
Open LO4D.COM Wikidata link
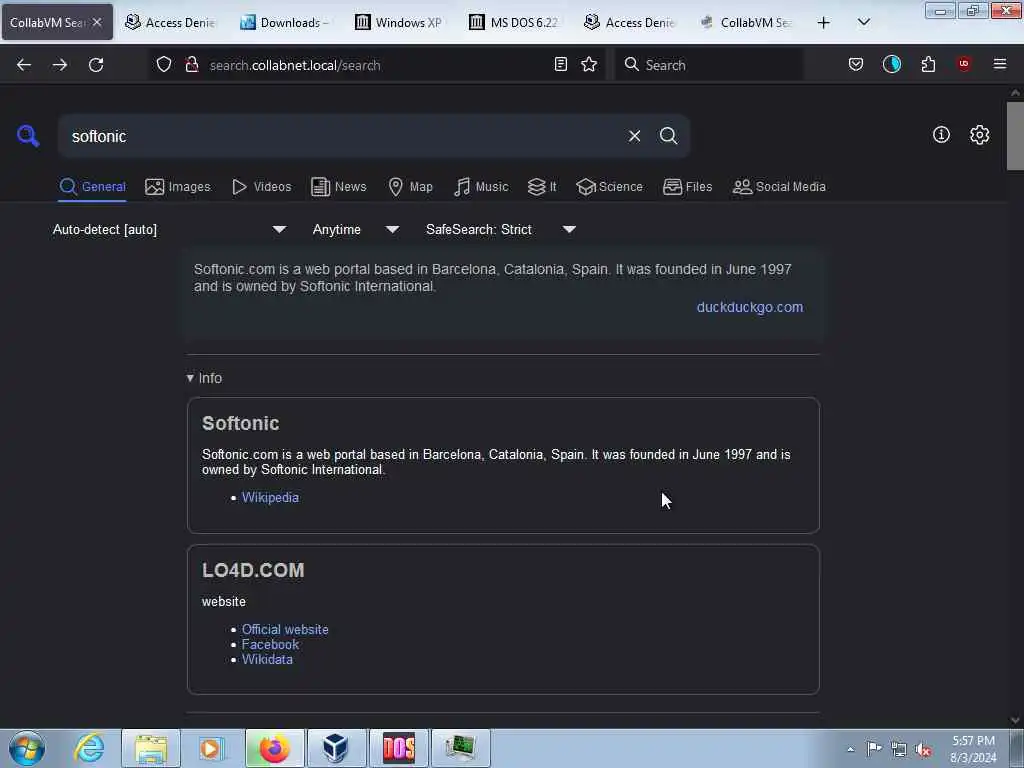click(267, 660)
